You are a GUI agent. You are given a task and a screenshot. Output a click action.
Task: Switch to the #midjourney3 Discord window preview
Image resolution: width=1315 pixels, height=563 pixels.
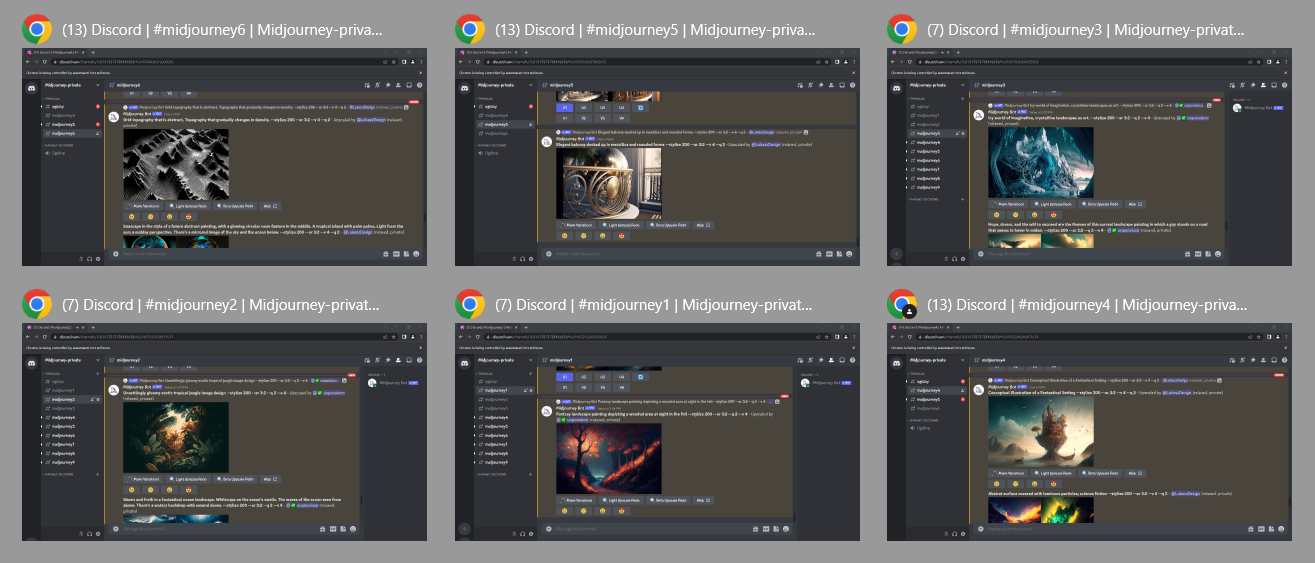(1090, 157)
